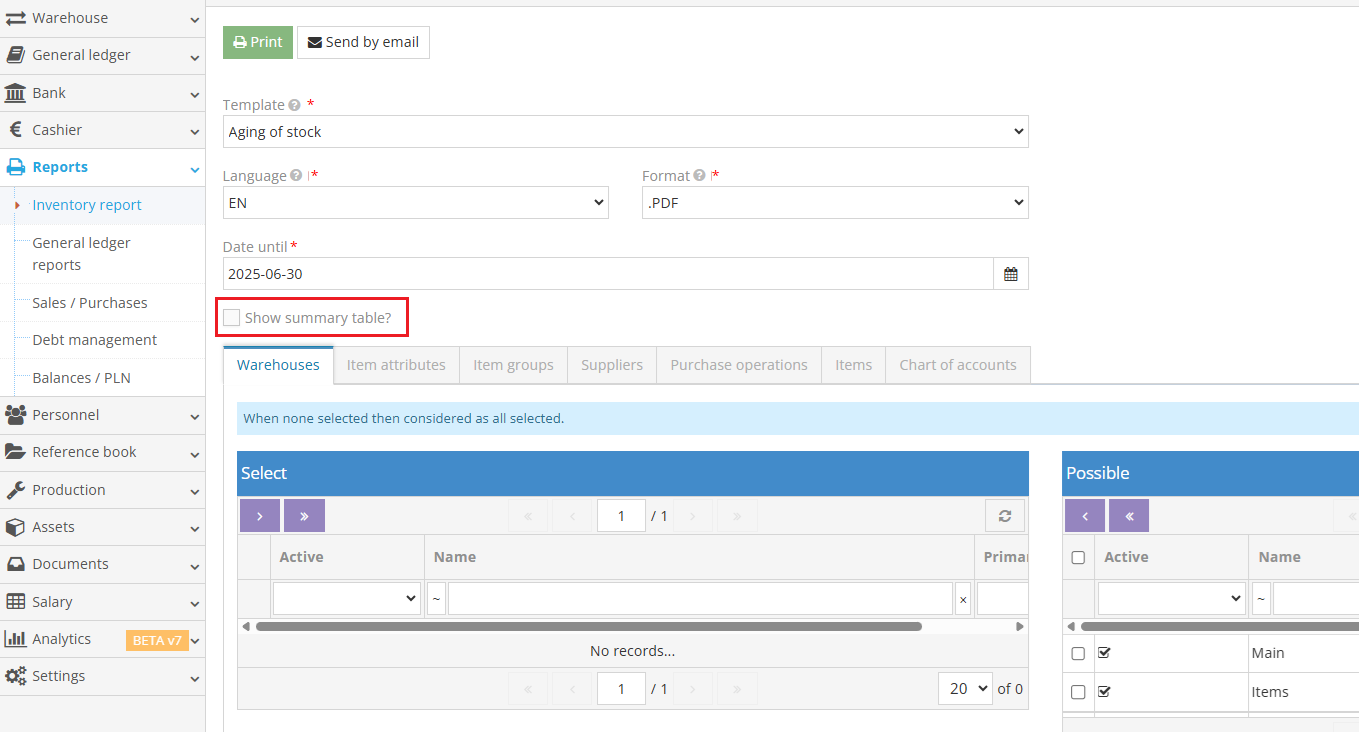Open the Format dropdown showing .PDF
1359x732 pixels.
click(834, 202)
